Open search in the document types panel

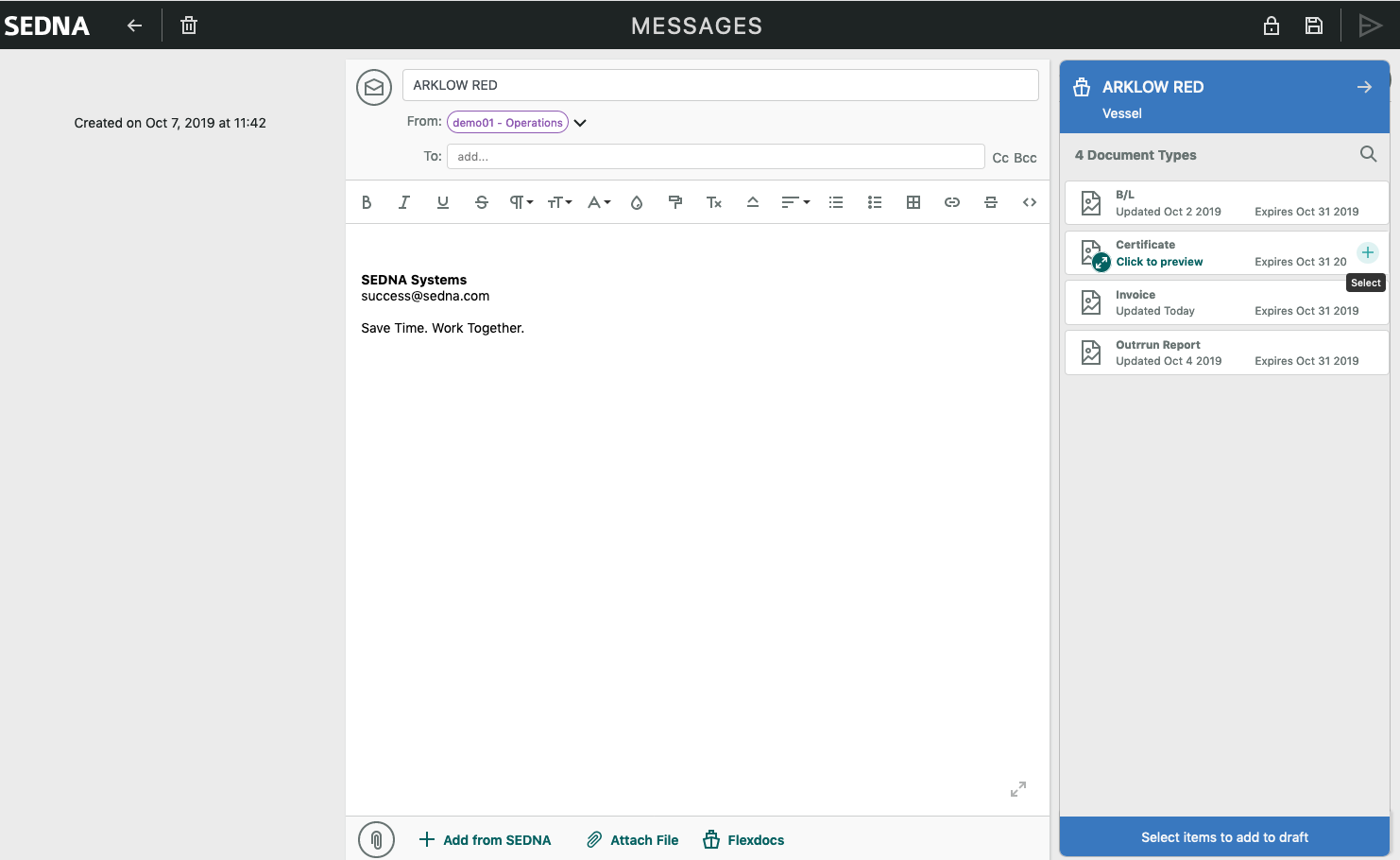click(1368, 153)
